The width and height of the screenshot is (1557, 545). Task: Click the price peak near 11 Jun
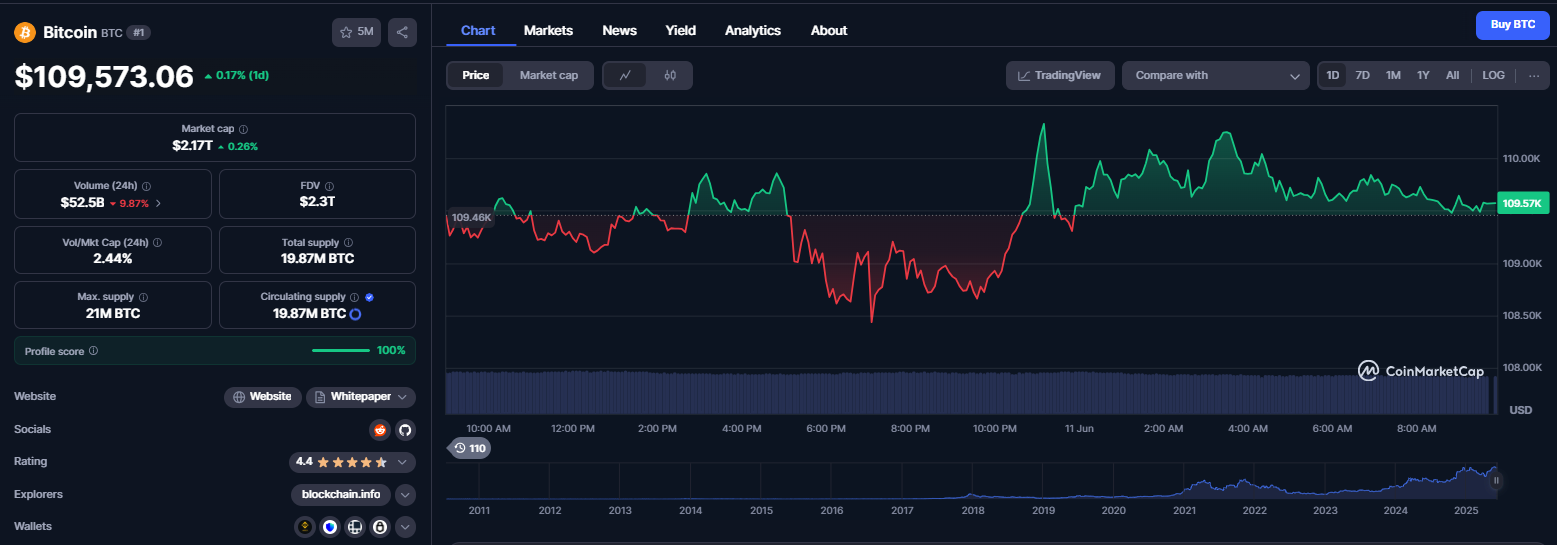tap(1043, 125)
